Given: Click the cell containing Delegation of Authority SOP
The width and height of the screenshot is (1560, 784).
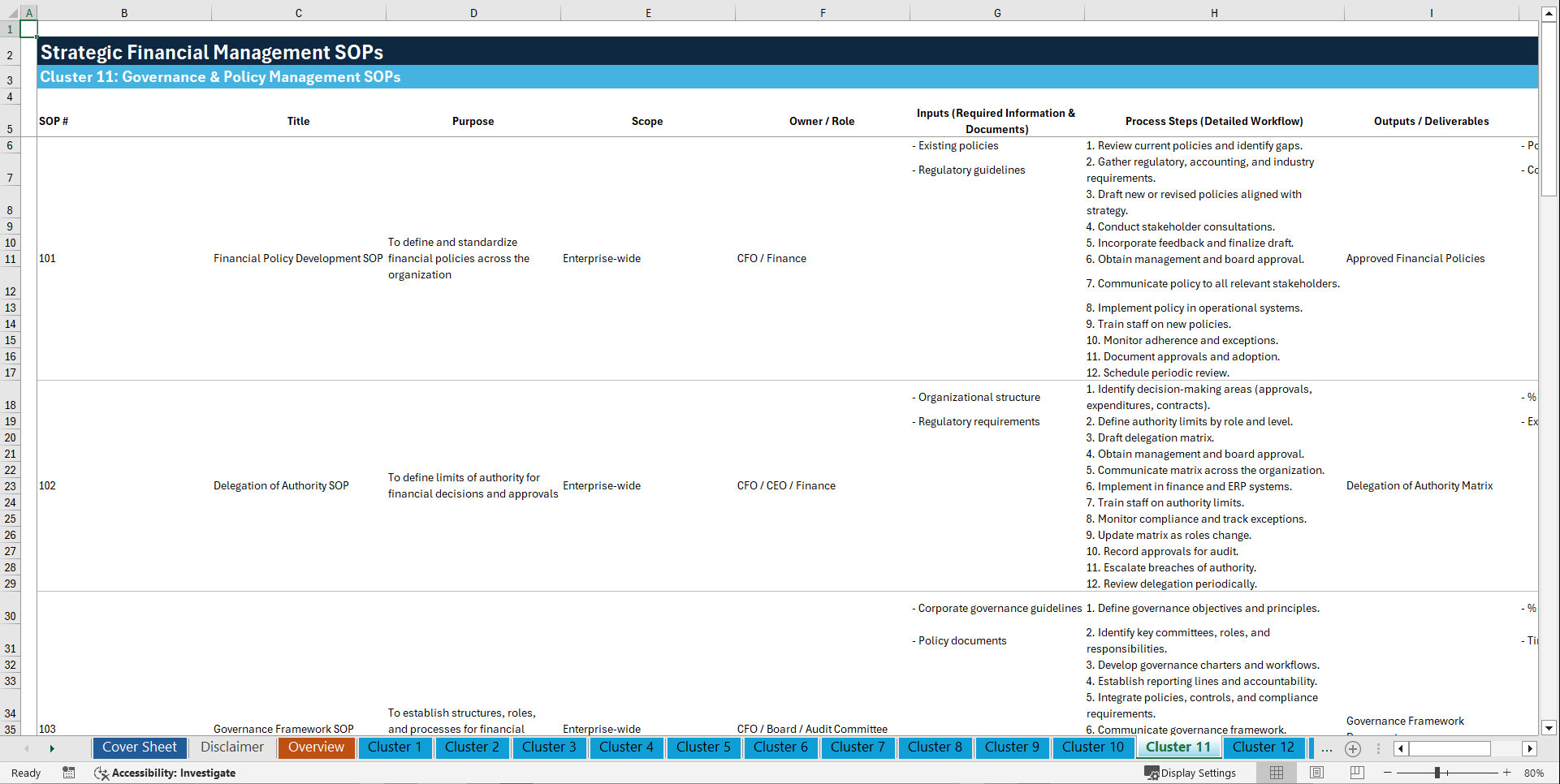Looking at the screenshot, I should click(x=280, y=485).
